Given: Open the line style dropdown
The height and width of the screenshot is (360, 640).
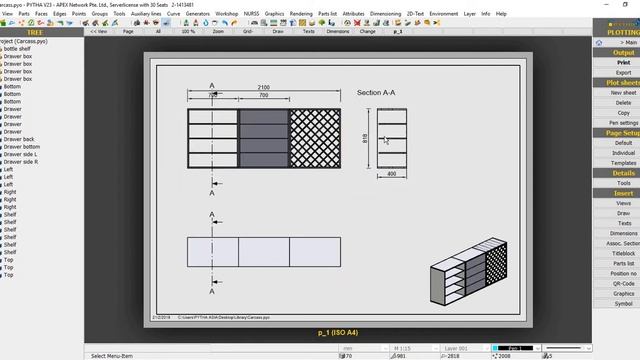Looking at the screenshot, I should [x=568, y=348].
